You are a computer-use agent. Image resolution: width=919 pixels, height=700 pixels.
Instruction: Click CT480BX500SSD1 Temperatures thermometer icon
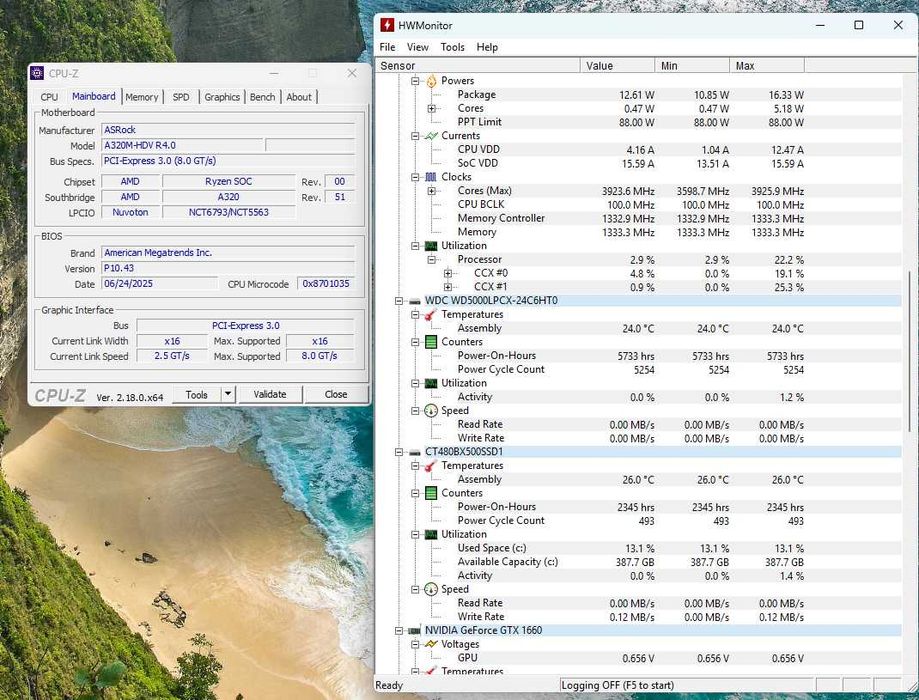point(431,465)
